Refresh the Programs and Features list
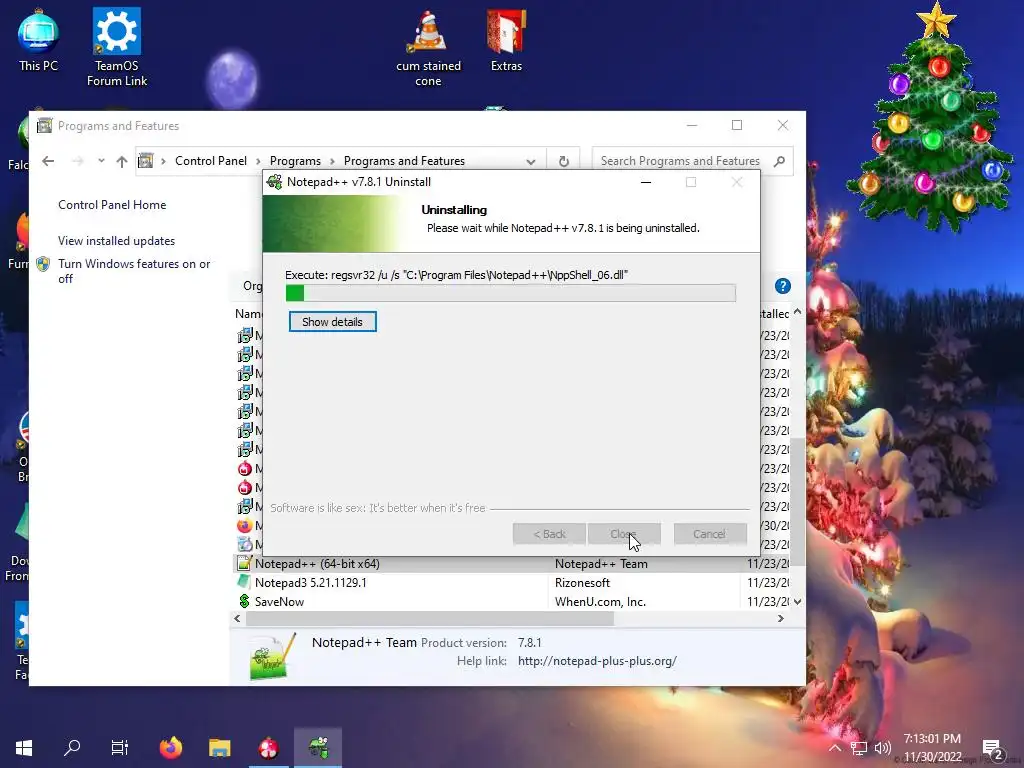The width and height of the screenshot is (1024, 768). 564,161
